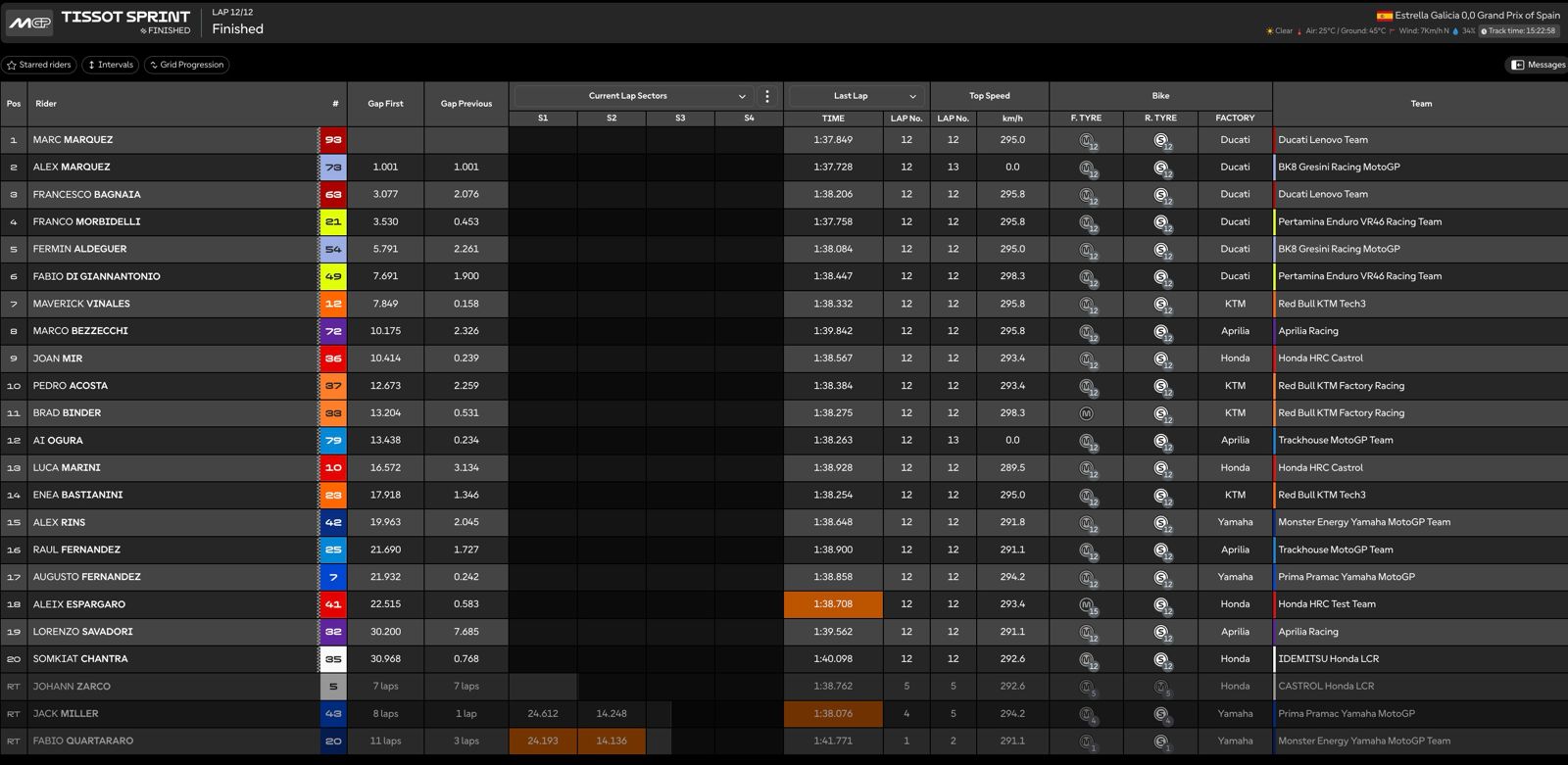Click Jack Miller's highlighted 1:38.076 lap time

tap(833, 714)
